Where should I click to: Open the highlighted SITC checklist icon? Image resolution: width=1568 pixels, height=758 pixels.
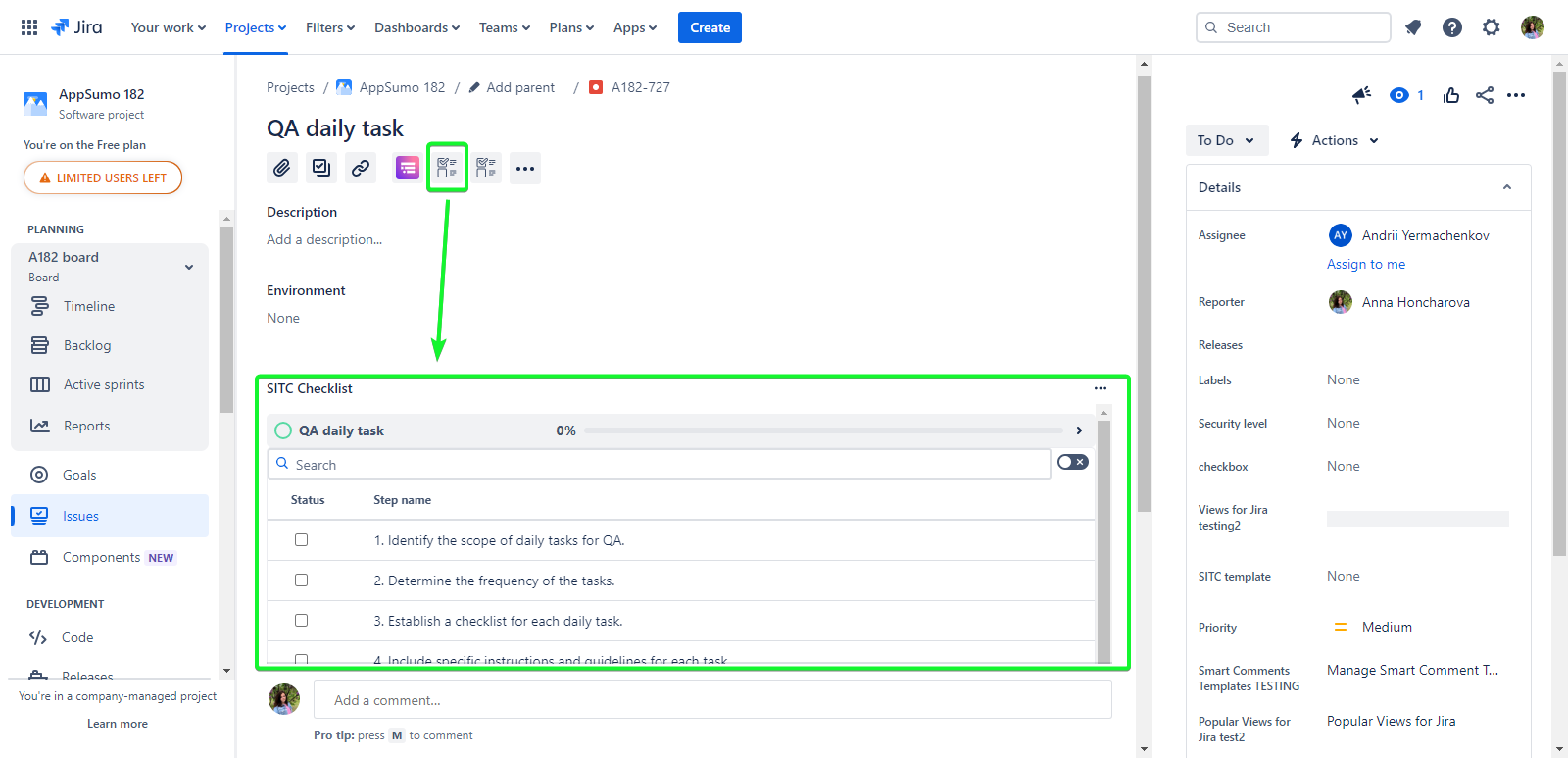(447, 168)
